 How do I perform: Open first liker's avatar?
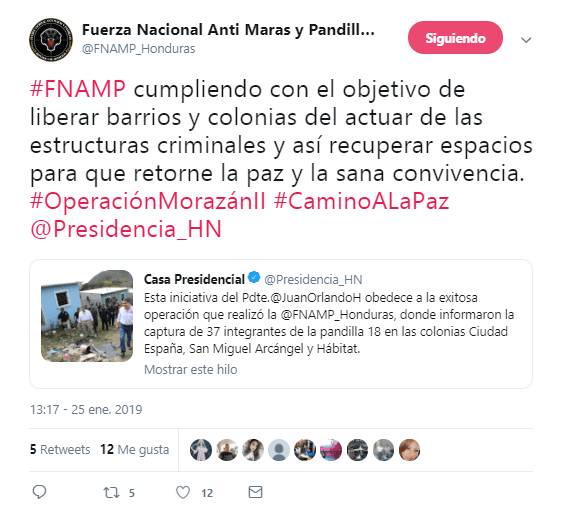[201, 450]
